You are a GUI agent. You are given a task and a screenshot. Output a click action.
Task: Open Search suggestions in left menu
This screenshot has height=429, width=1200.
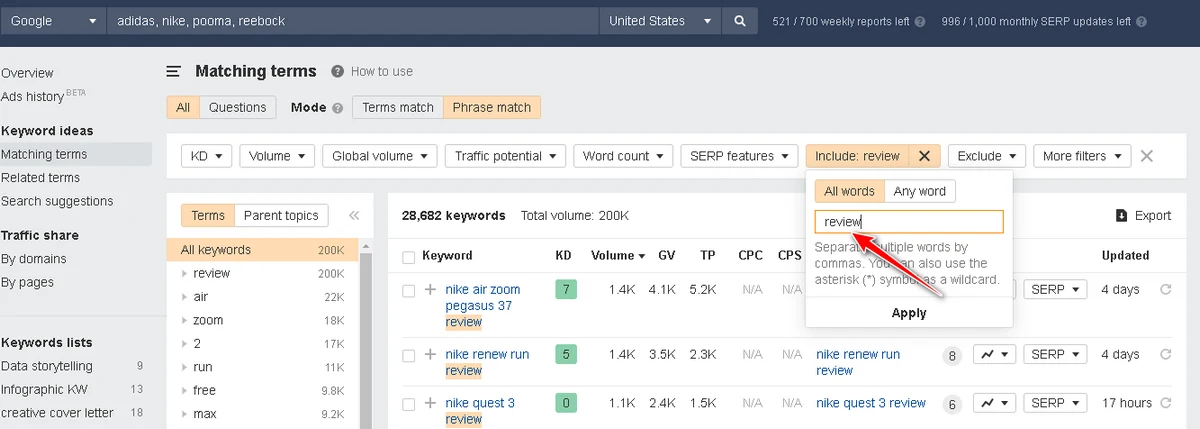tap(57, 201)
